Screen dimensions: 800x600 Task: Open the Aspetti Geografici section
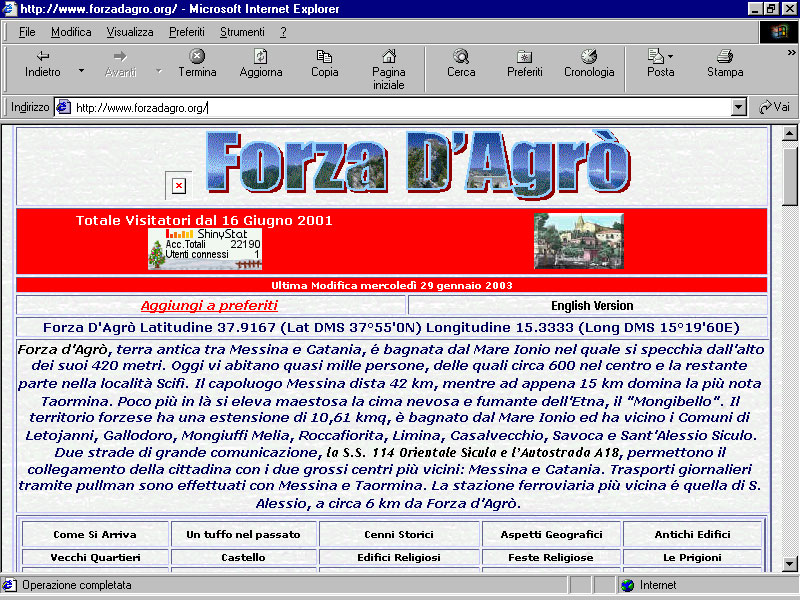[x=551, y=534]
